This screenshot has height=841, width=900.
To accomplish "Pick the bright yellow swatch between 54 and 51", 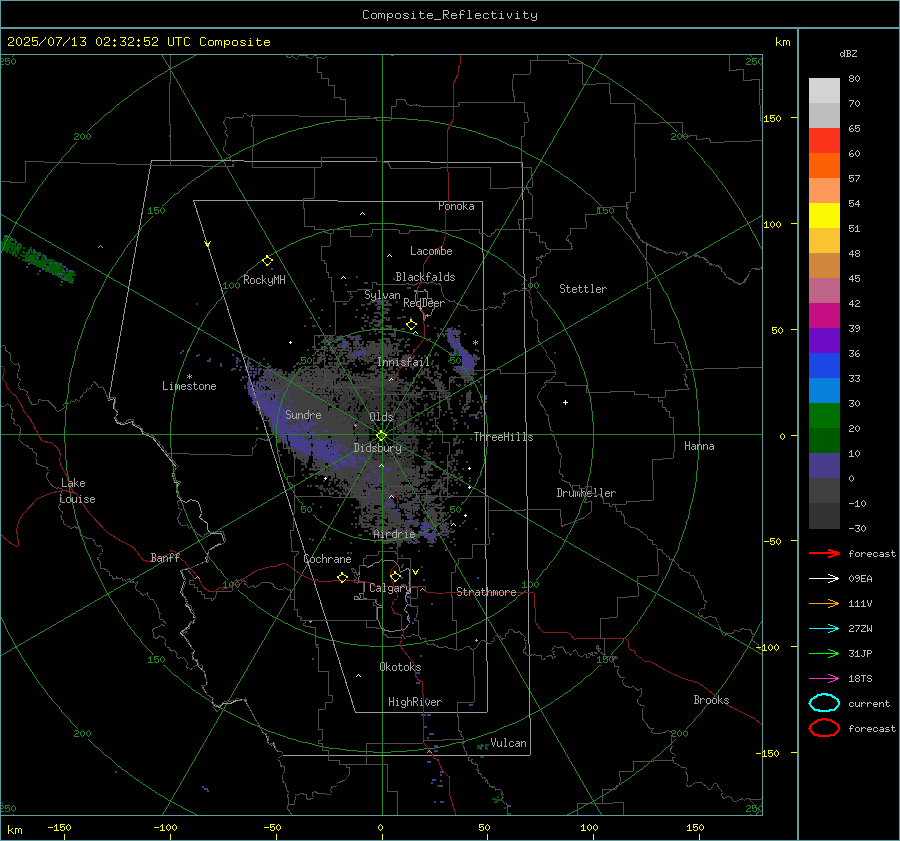I will (x=824, y=216).
